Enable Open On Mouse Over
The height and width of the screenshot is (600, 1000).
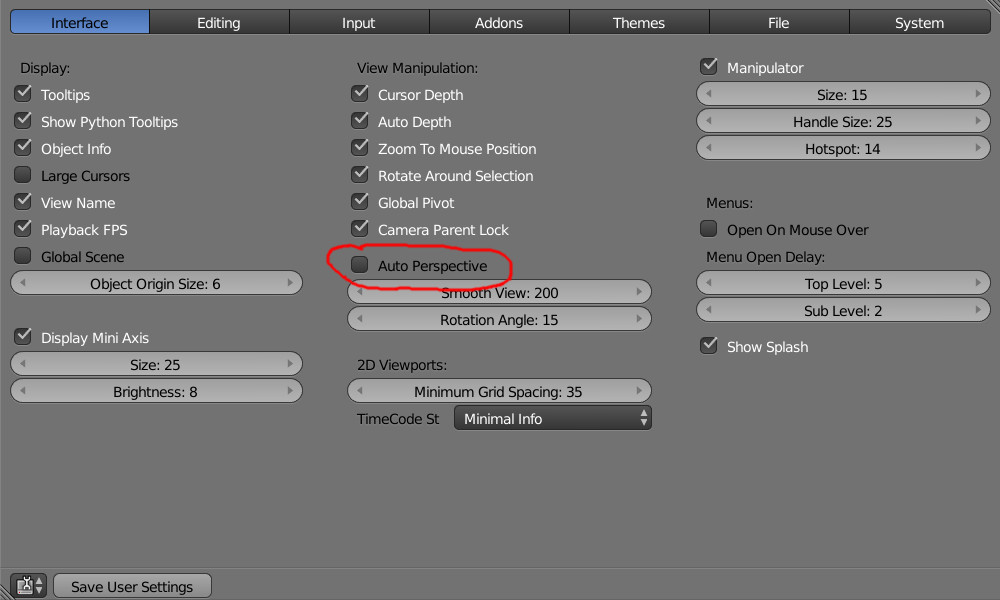point(709,229)
